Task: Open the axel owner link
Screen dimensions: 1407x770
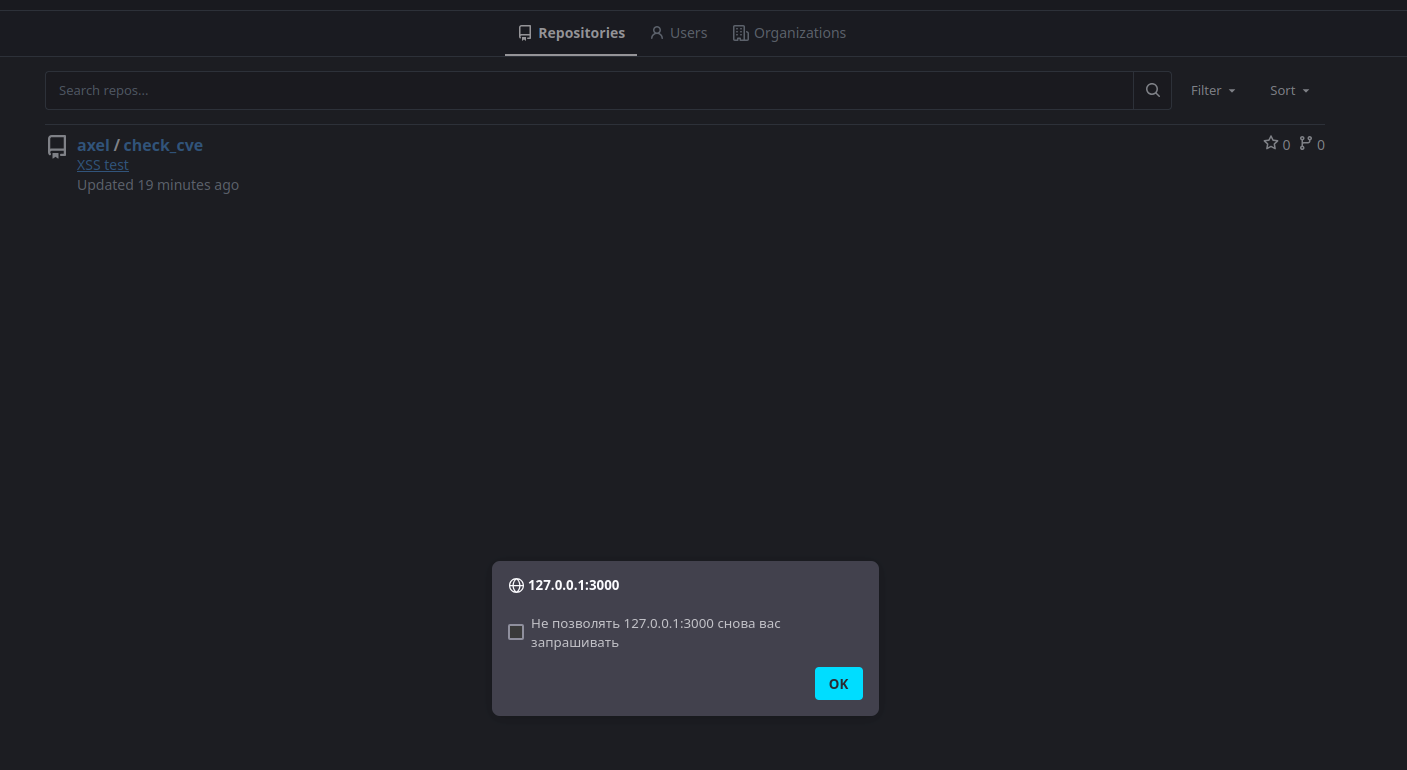Action: (x=93, y=145)
